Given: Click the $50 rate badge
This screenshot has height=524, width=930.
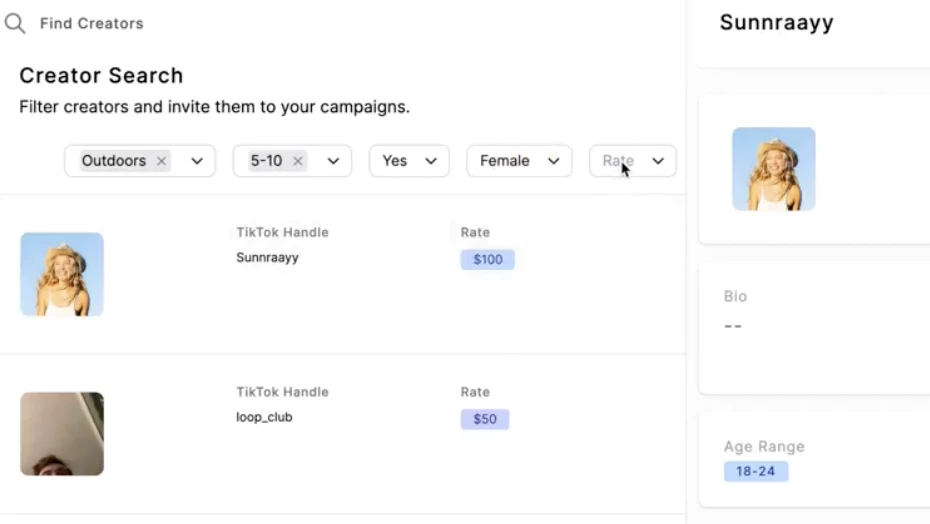Looking at the screenshot, I should [x=485, y=419].
